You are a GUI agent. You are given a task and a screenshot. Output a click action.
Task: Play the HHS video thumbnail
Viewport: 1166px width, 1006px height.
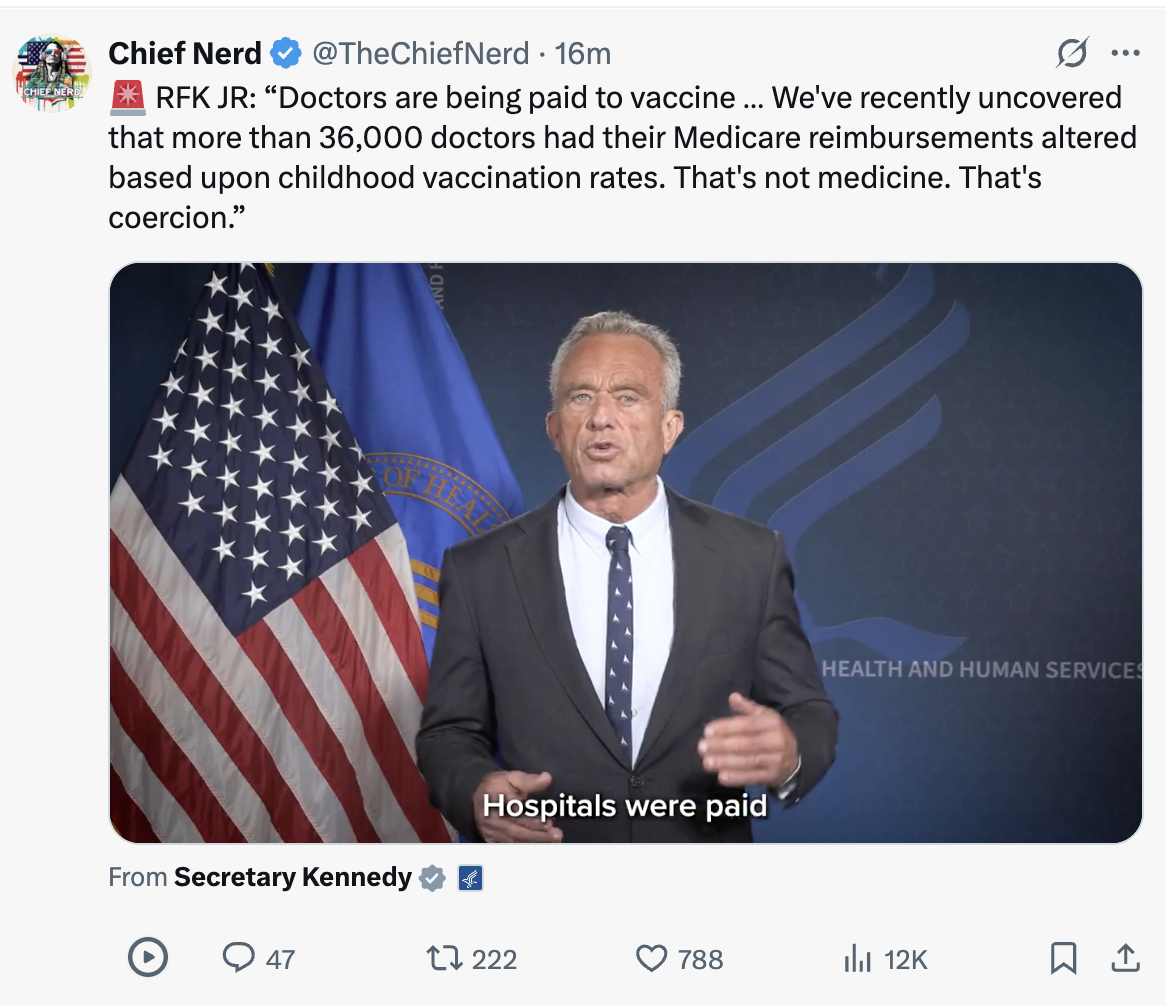(x=625, y=553)
